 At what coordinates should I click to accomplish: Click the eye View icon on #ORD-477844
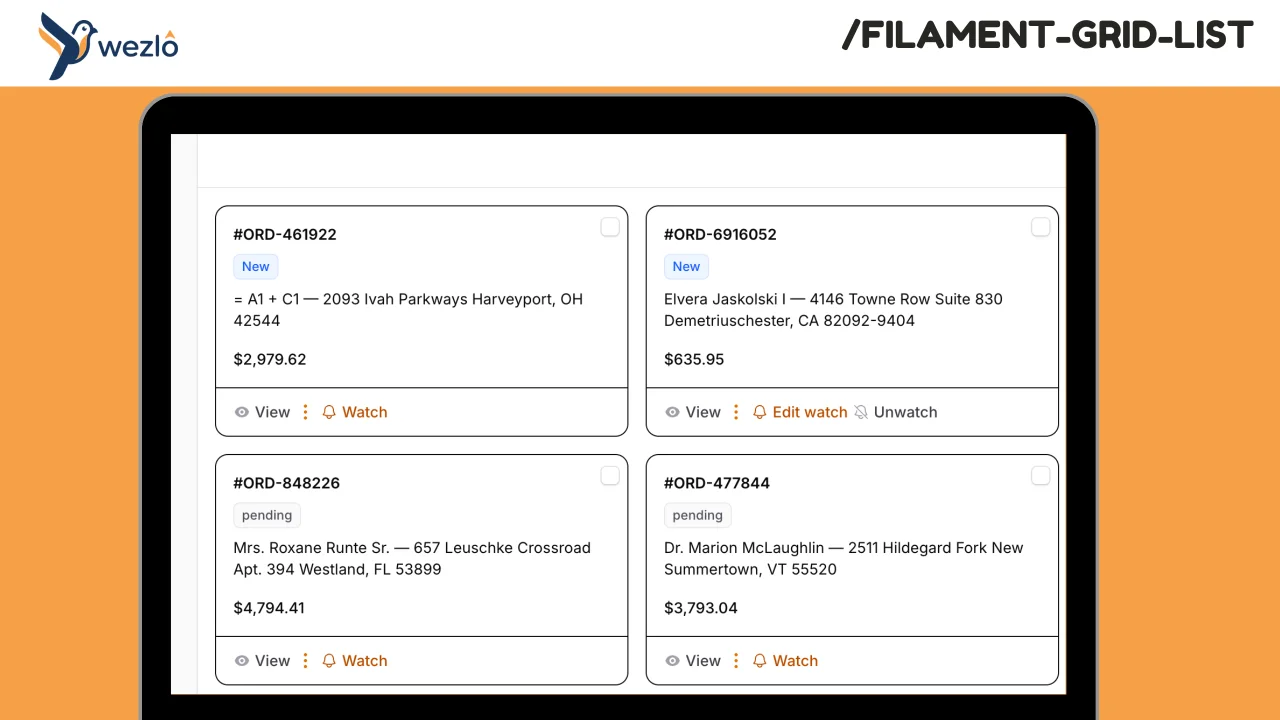672,660
